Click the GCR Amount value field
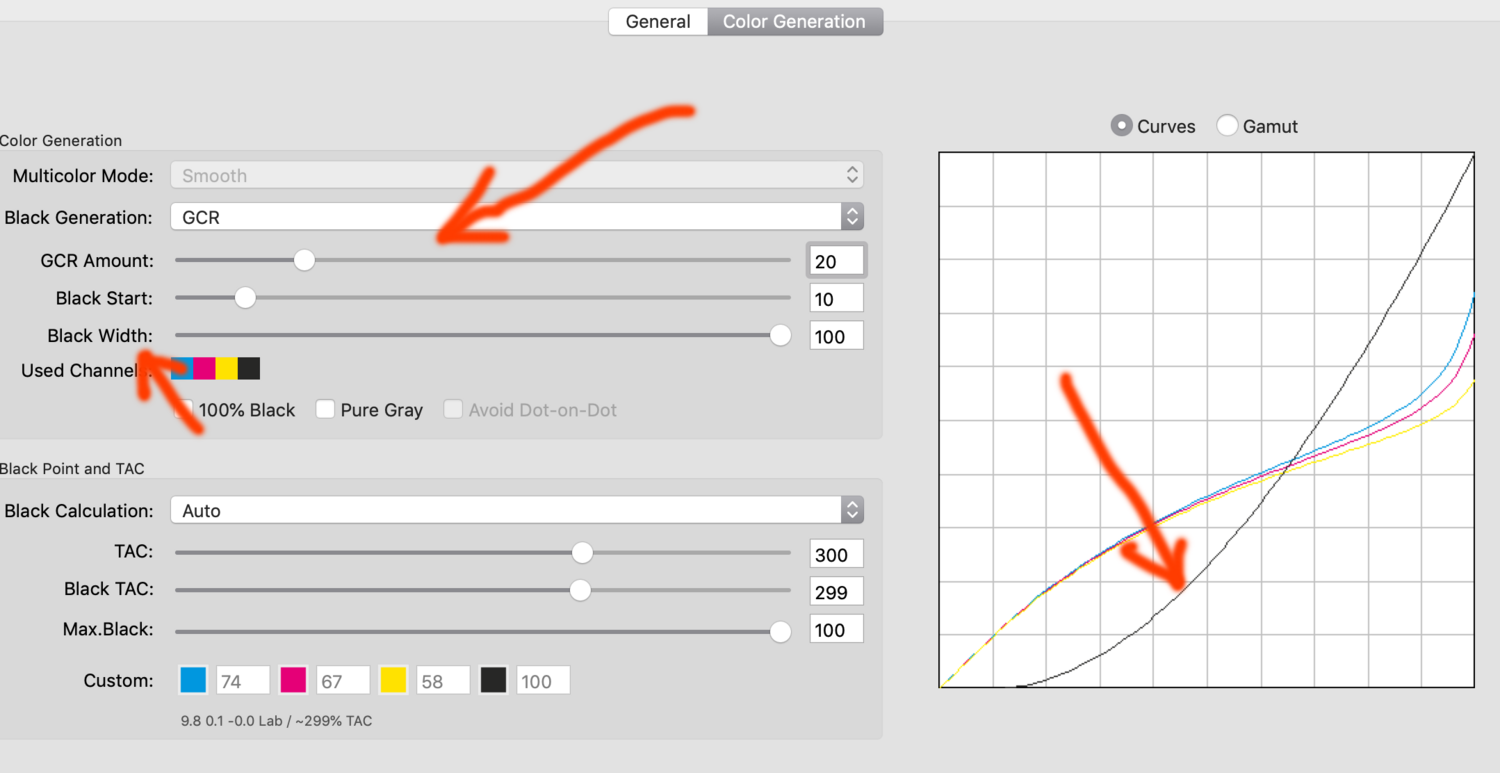 pyautogui.click(x=836, y=261)
